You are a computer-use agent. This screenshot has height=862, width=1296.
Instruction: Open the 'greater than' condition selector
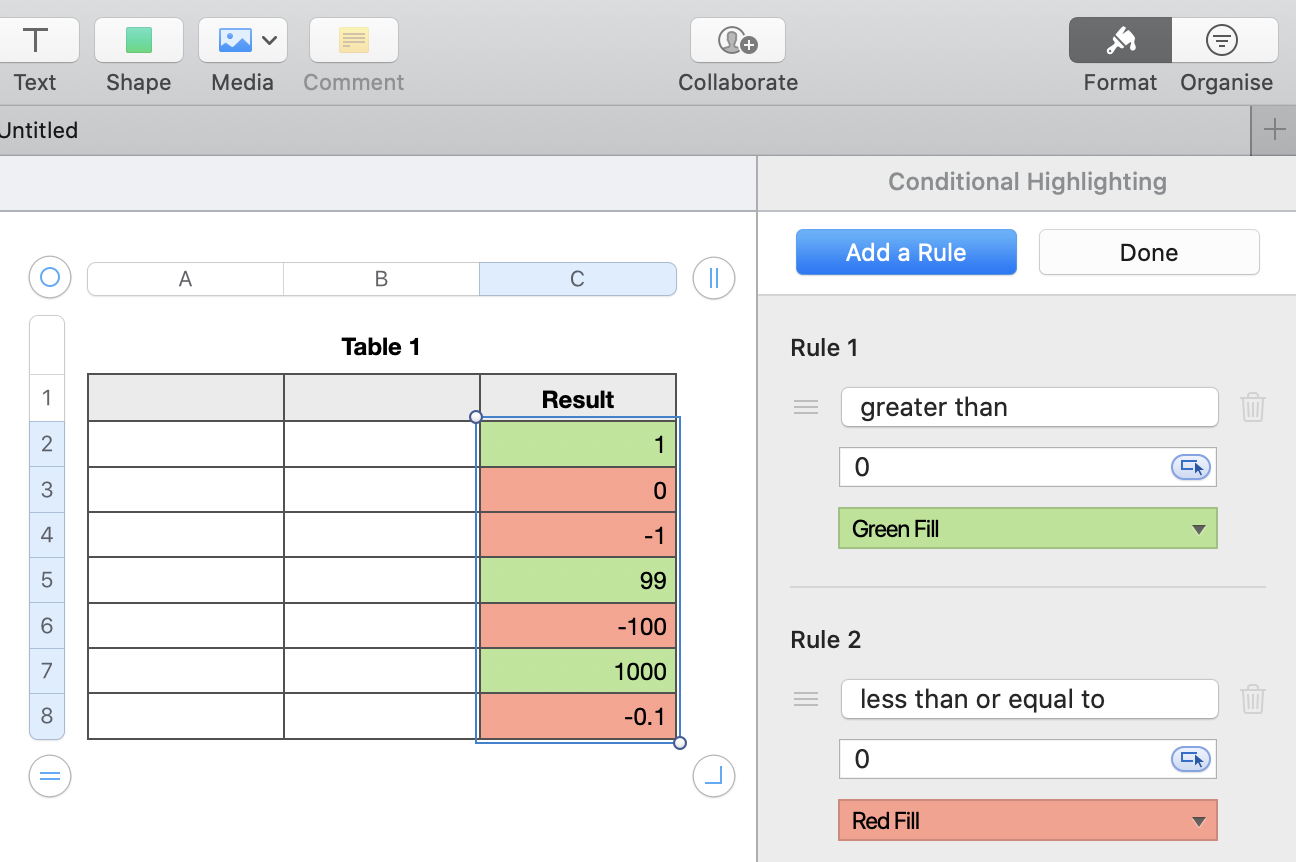tap(1029, 407)
